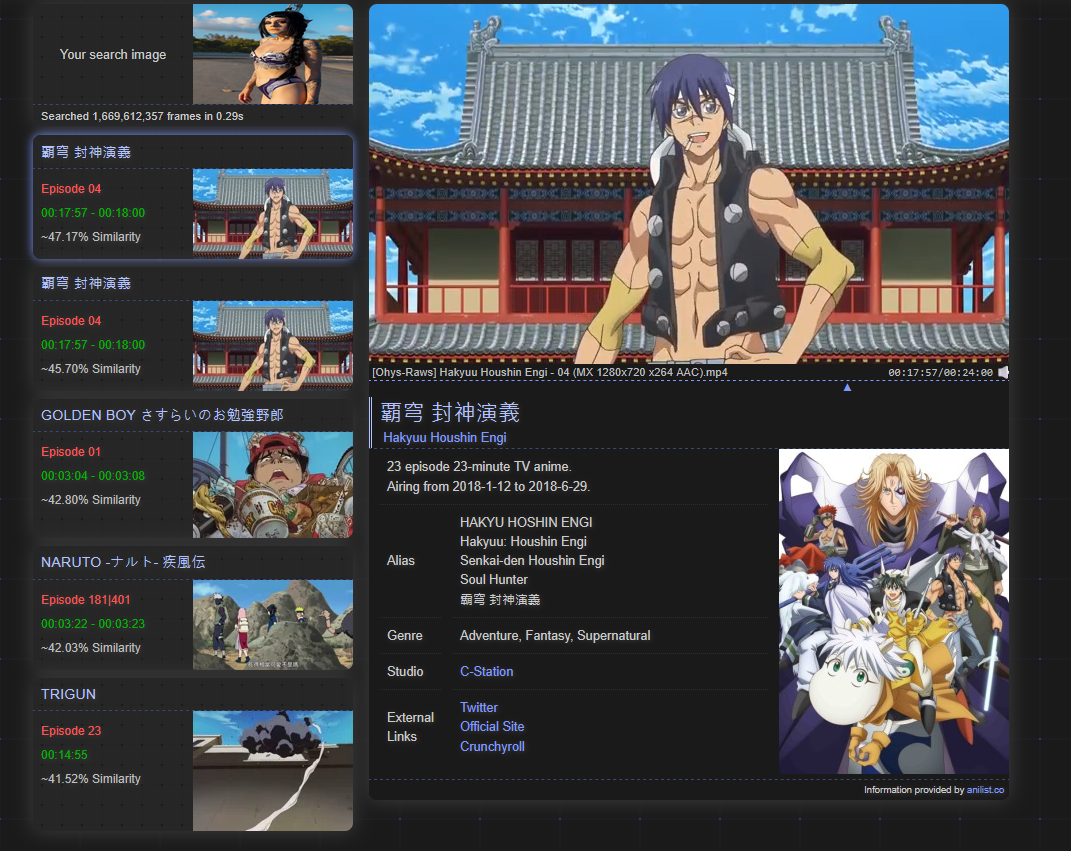Click the '~45.70% Similarity' text

click(91, 369)
